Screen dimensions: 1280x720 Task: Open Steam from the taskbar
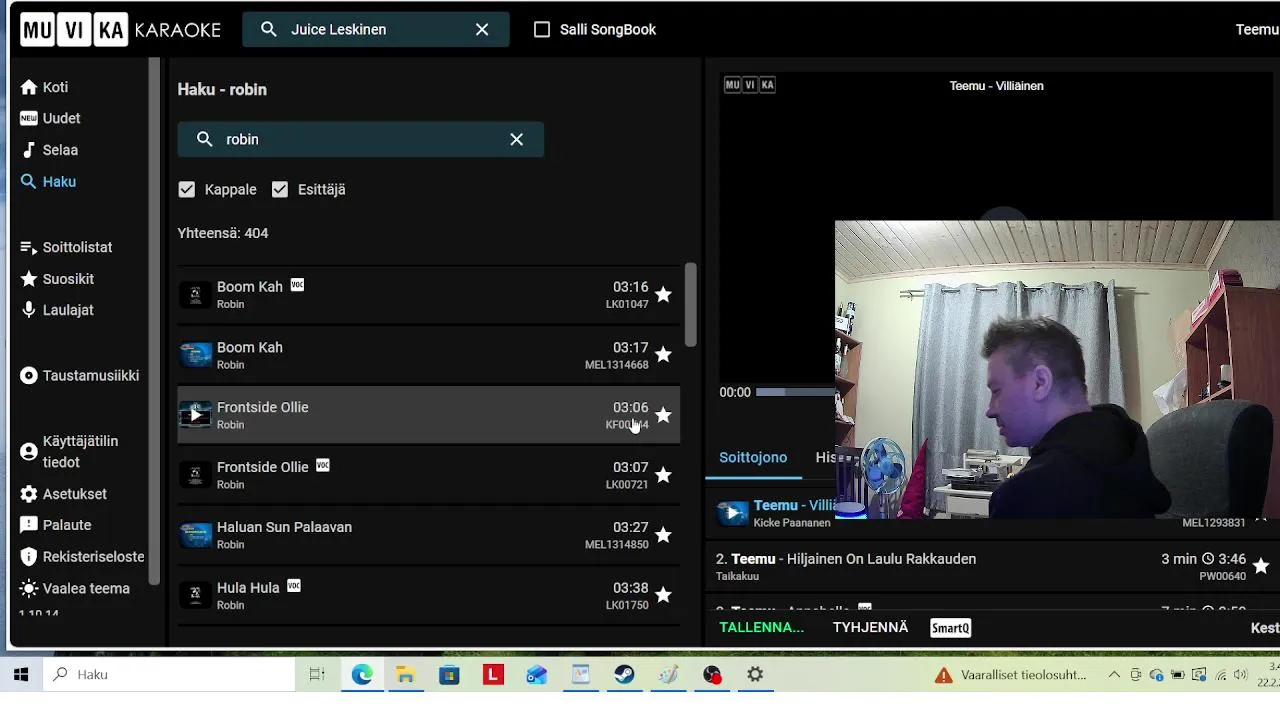point(625,675)
